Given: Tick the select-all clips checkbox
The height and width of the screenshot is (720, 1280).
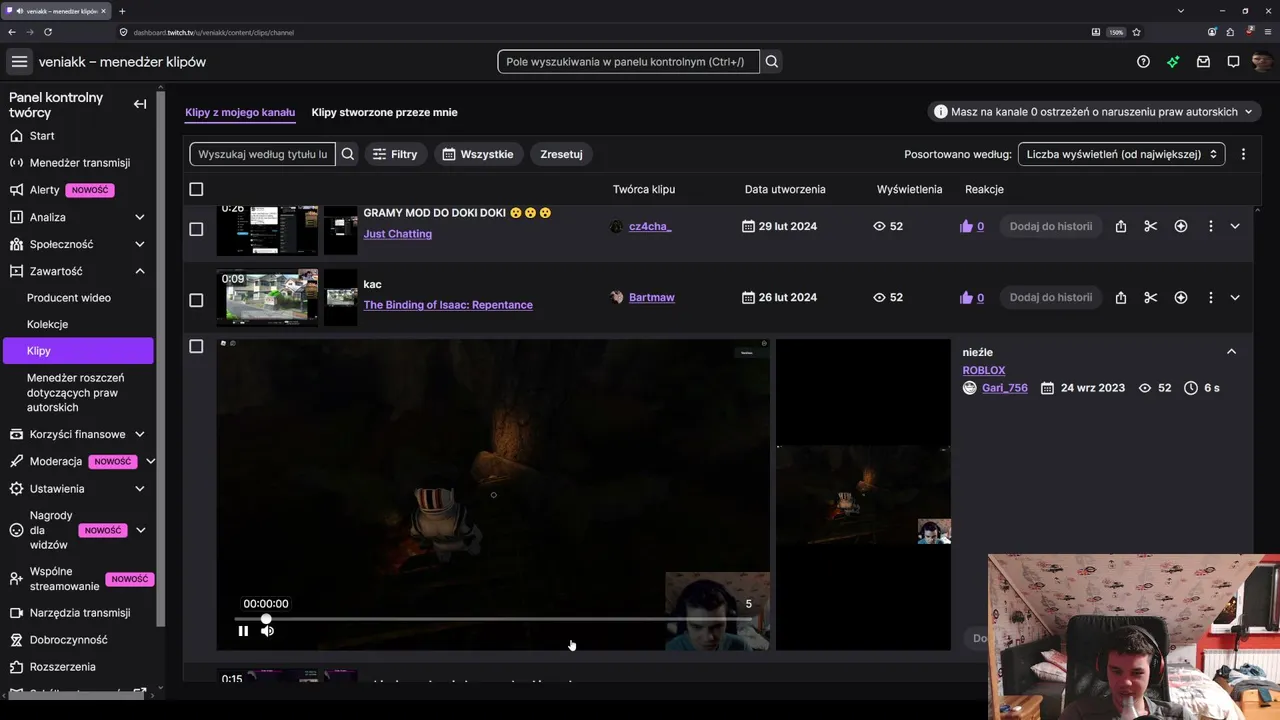Looking at the screenshot, I should point(196,189).
